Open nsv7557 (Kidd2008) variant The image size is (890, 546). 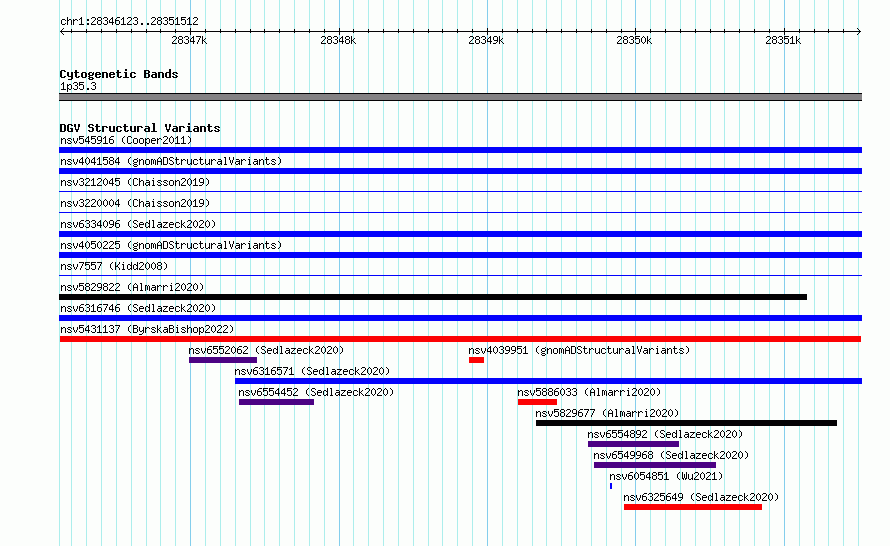tap(114, 266)
